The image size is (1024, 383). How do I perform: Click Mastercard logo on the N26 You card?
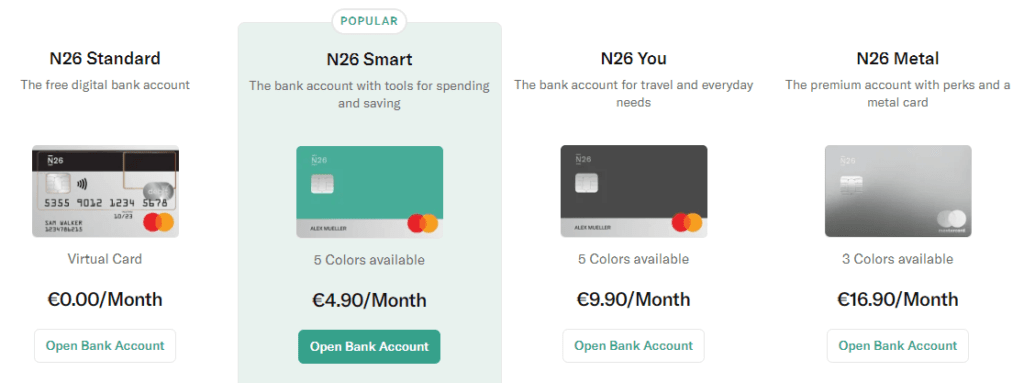[687, 223]
